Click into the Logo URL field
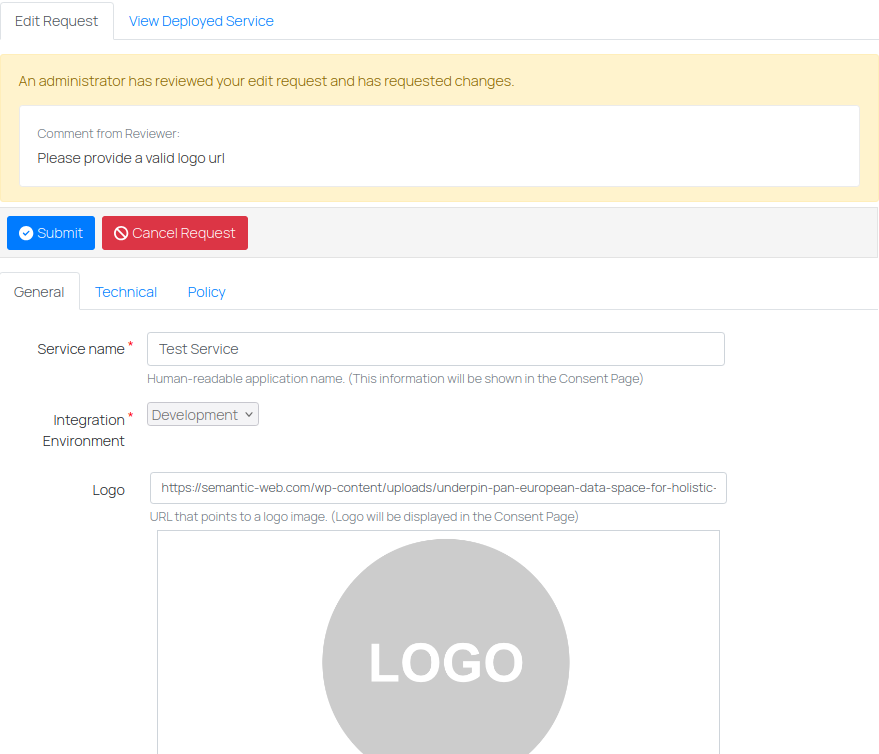This screenshot has width=879, height=754. click(438, 488)
